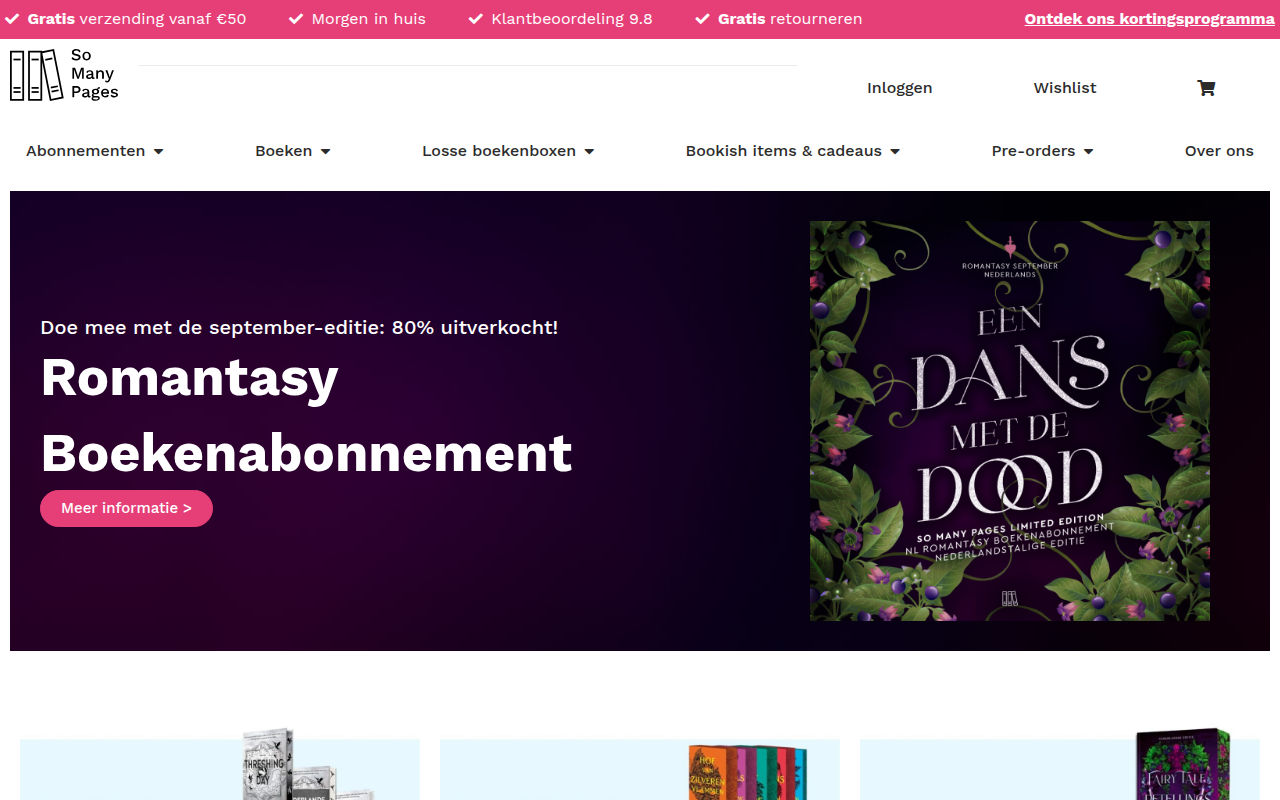Open the shopping cart icon
This screenshot has height=800, width=1280.
pyautogui.click(x=1206, y=88)
